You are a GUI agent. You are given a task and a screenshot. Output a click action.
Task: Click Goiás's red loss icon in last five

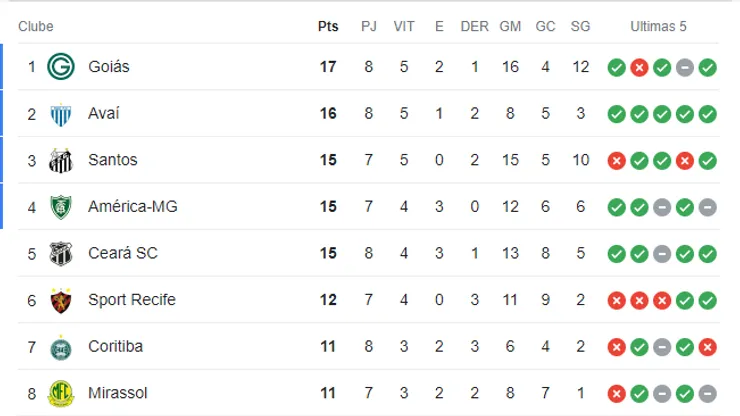coord(639,68)
